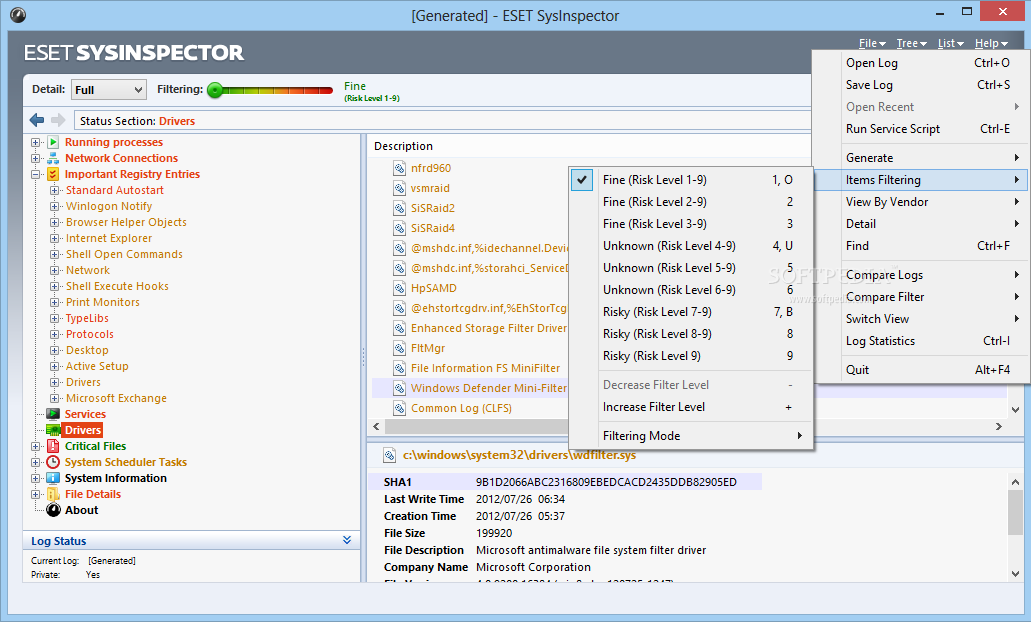Screen dimensions: 1031x622
Task: Select Risky (Risk Level 8-9) filter
Action: pos(690,334)
